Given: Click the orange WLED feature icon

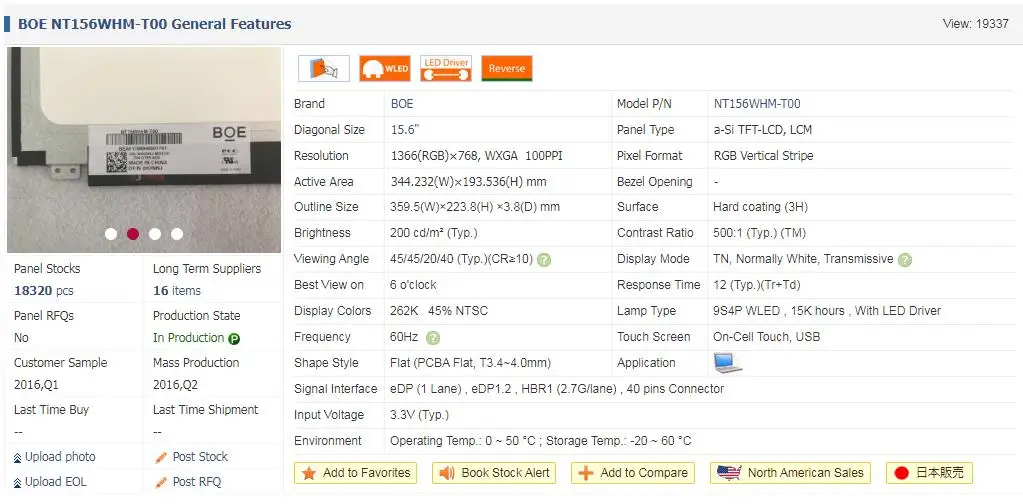Looking at the screenshot, I should point(385,68).
